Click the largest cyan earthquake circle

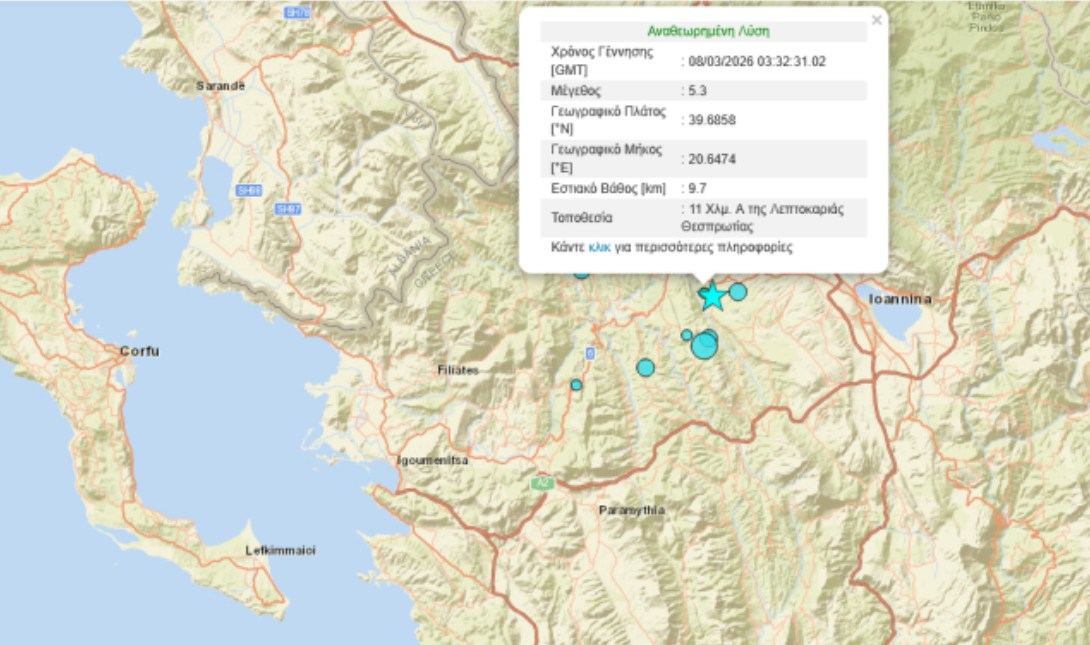tap(704, 346)
